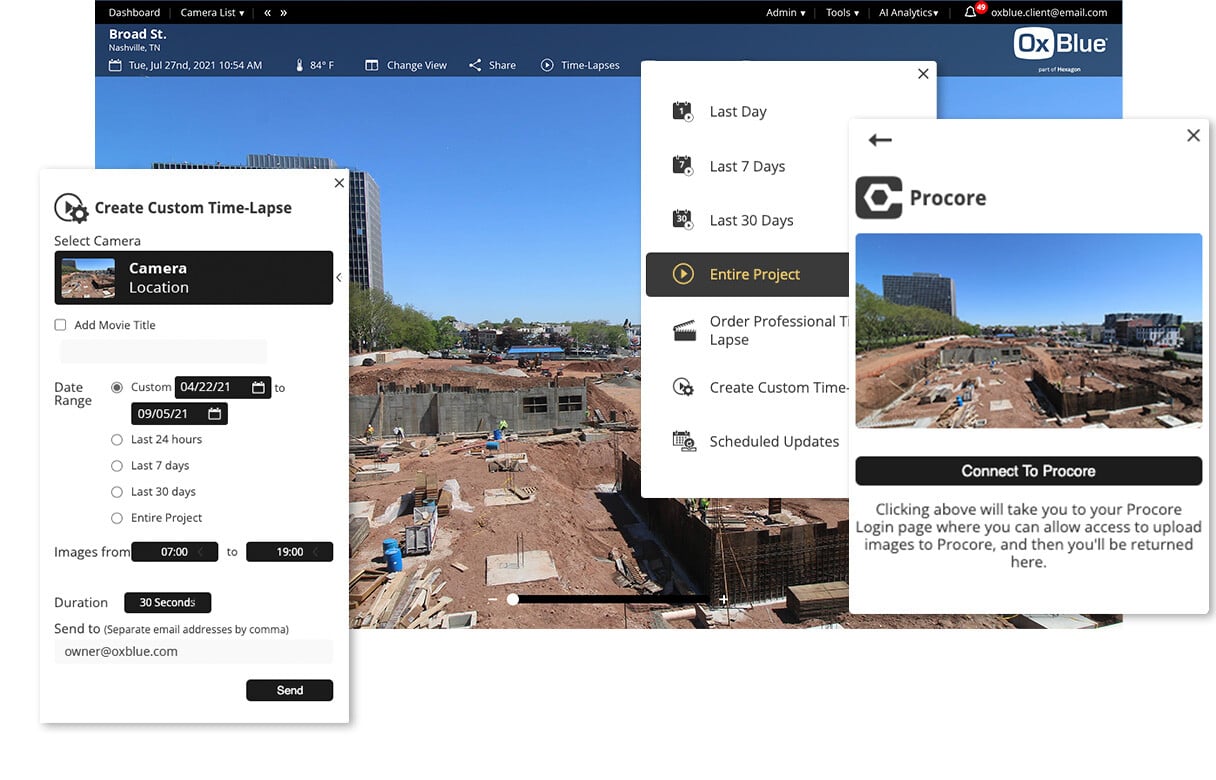
Task: Select the Last 24 hours radio button
Action: pos(117,439)
